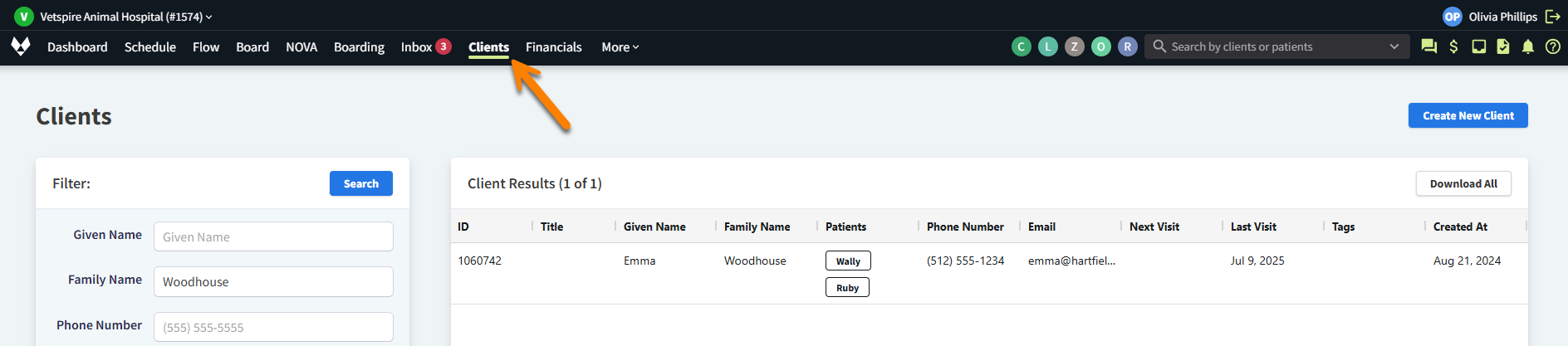Viewport: 1568px width, 346px height.
Task: Click the Create New Client button
Action: tap(1468, 115)
